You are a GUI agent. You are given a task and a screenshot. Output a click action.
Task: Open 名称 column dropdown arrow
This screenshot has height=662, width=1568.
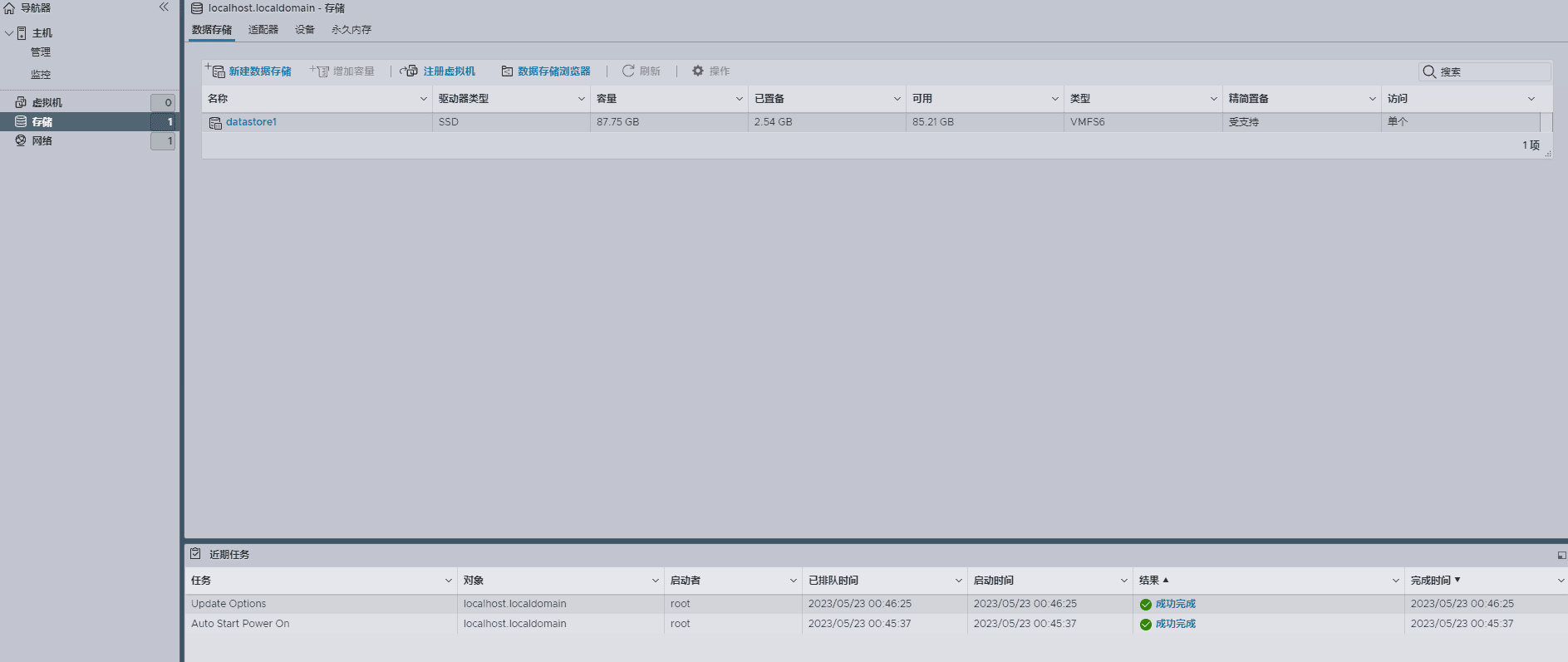pos(424,99)
